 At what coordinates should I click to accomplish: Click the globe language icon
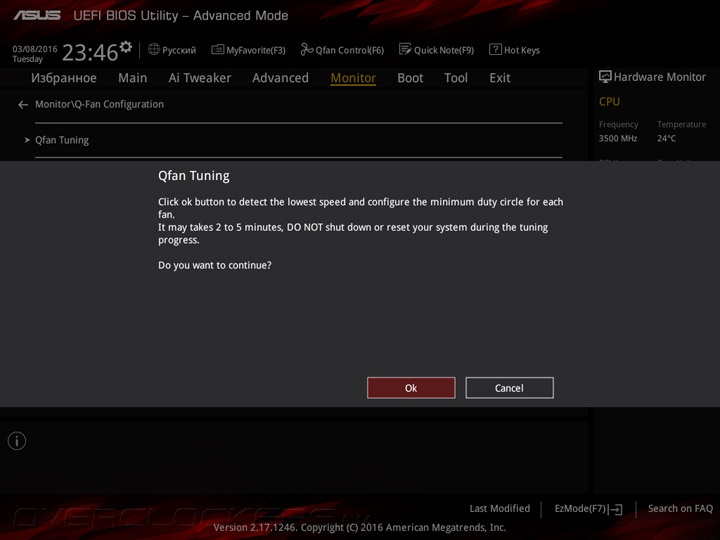(x=154, y=50)
